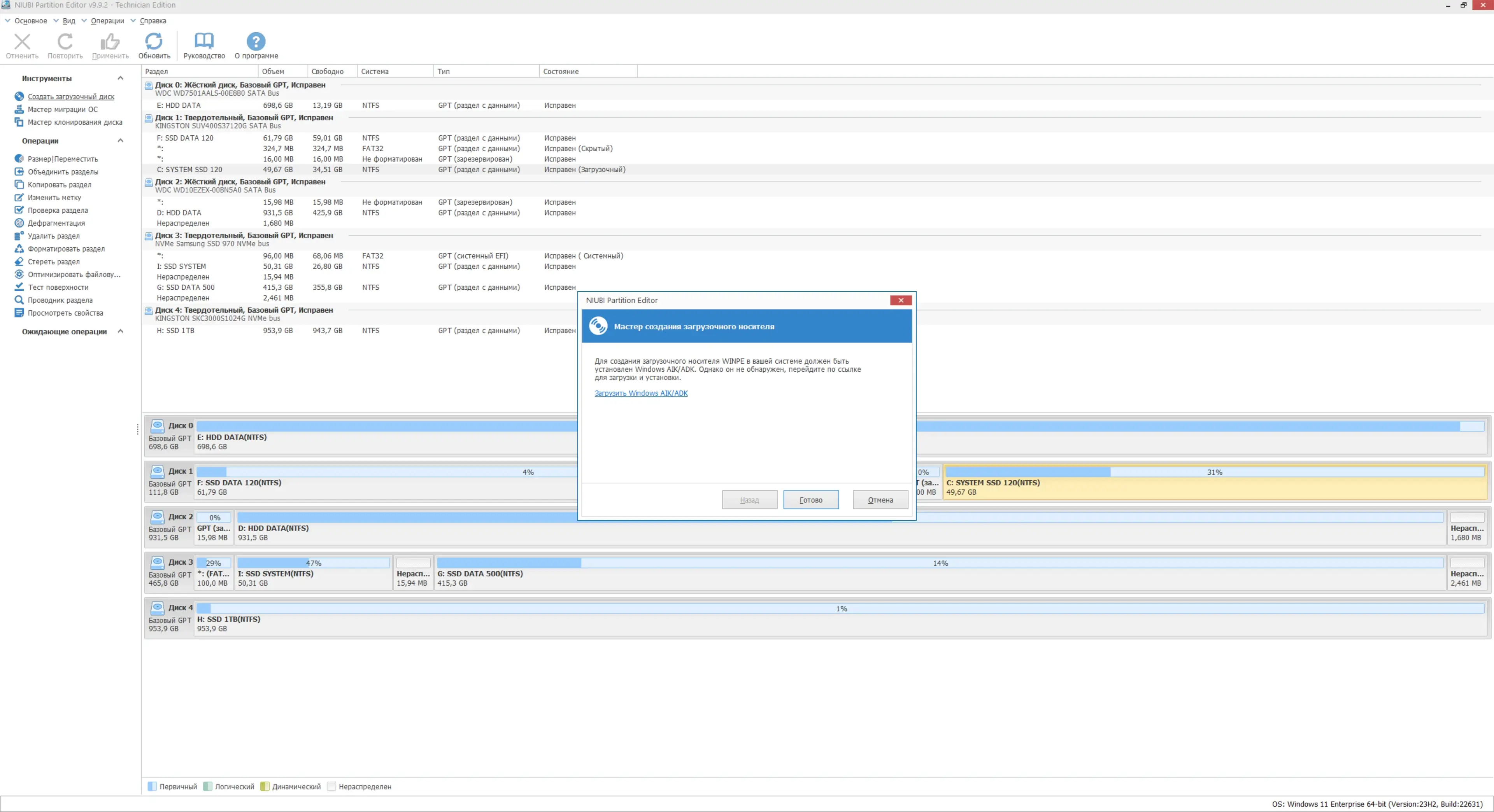Follow the Загрузить Windows AIK/ADK link
This screenshot has height=812, width=1494.
pyautogui.click(x=641, y=393)
